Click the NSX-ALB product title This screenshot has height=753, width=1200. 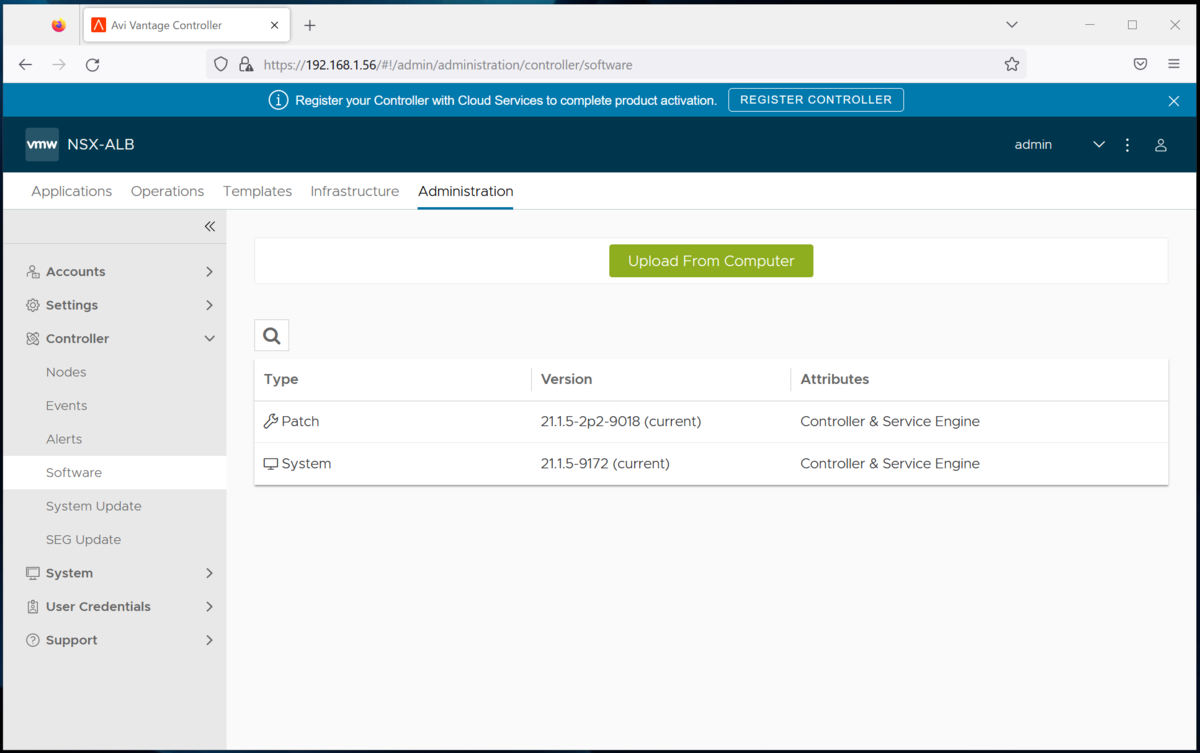[x=101, y=145]
